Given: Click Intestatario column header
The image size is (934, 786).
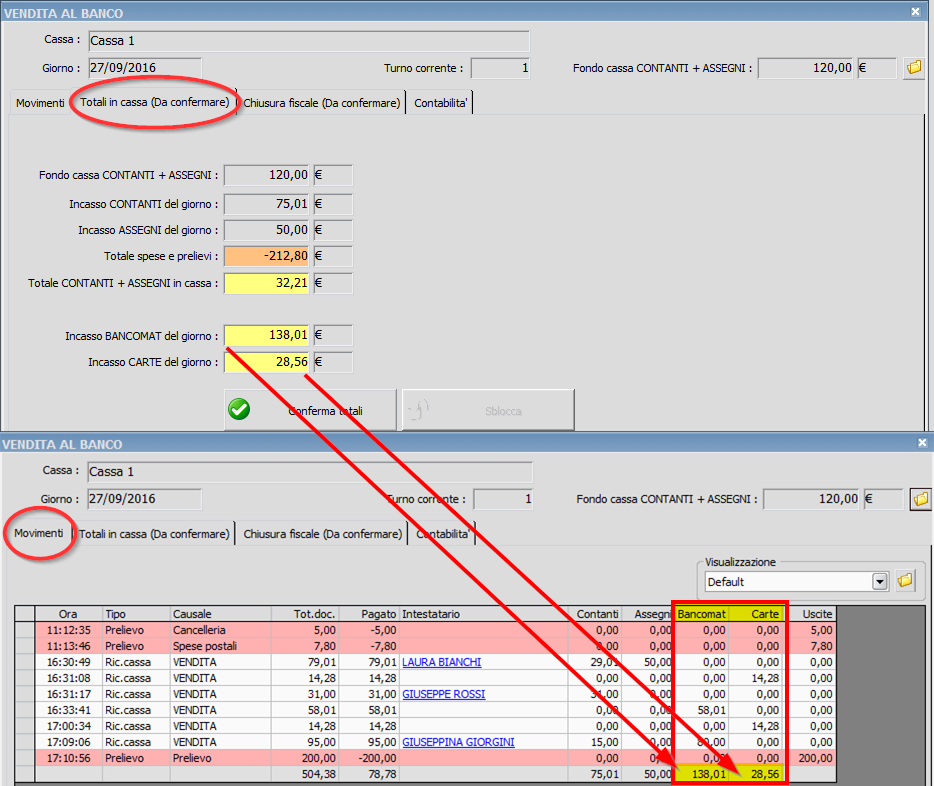Looking at the screenshot, I should tap(484, 614).
